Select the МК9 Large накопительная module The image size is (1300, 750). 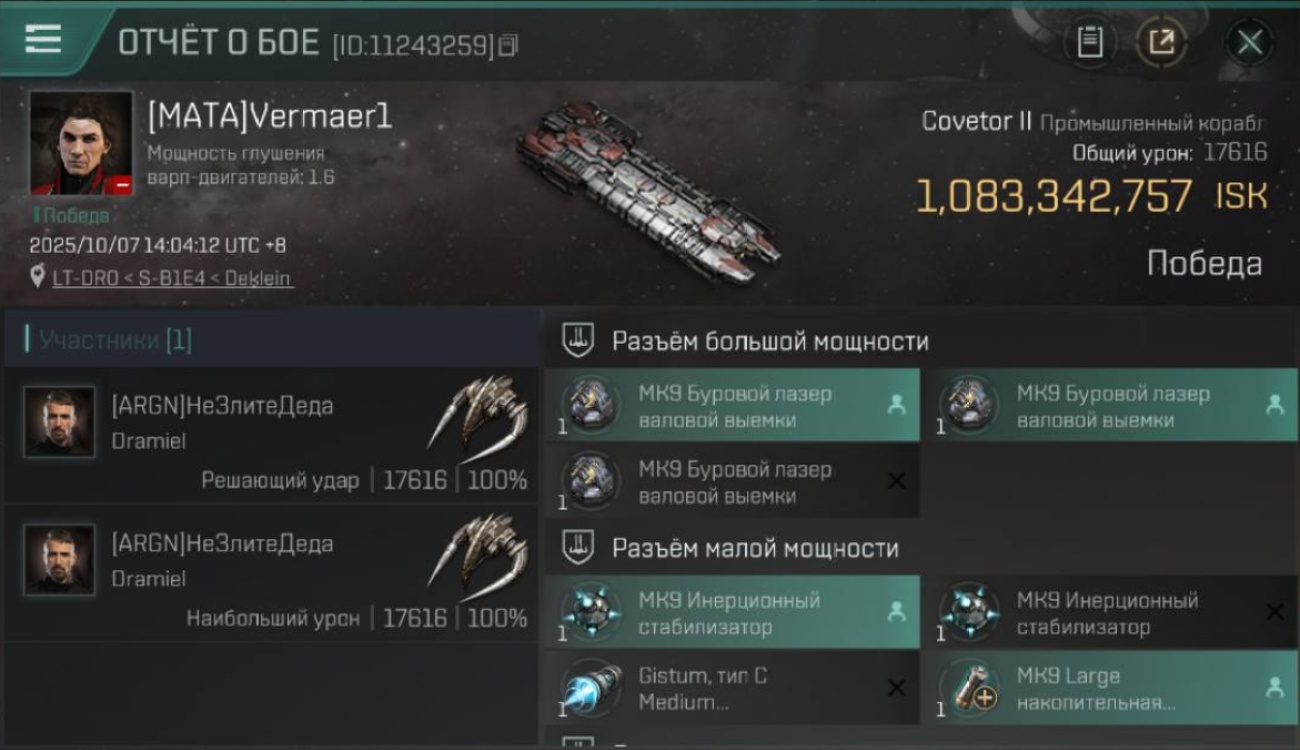point(1111,688)
